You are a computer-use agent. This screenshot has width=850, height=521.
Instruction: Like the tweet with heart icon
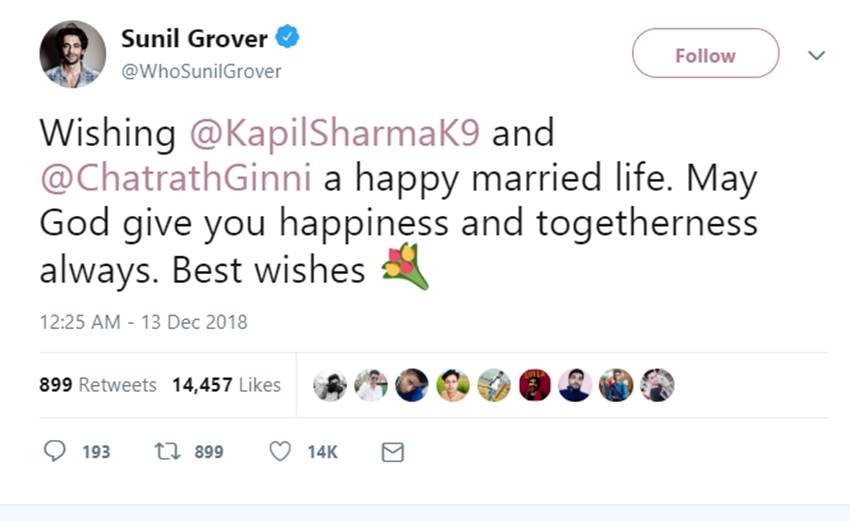280,452
